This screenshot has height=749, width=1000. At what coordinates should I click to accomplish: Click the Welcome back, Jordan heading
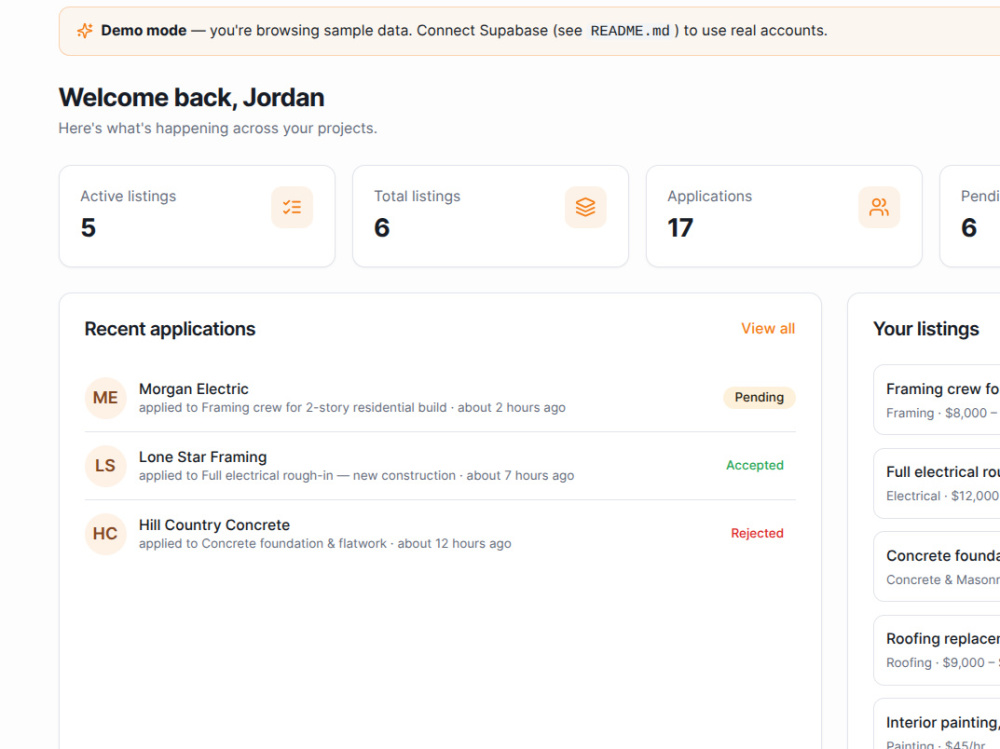pos(191,98)
